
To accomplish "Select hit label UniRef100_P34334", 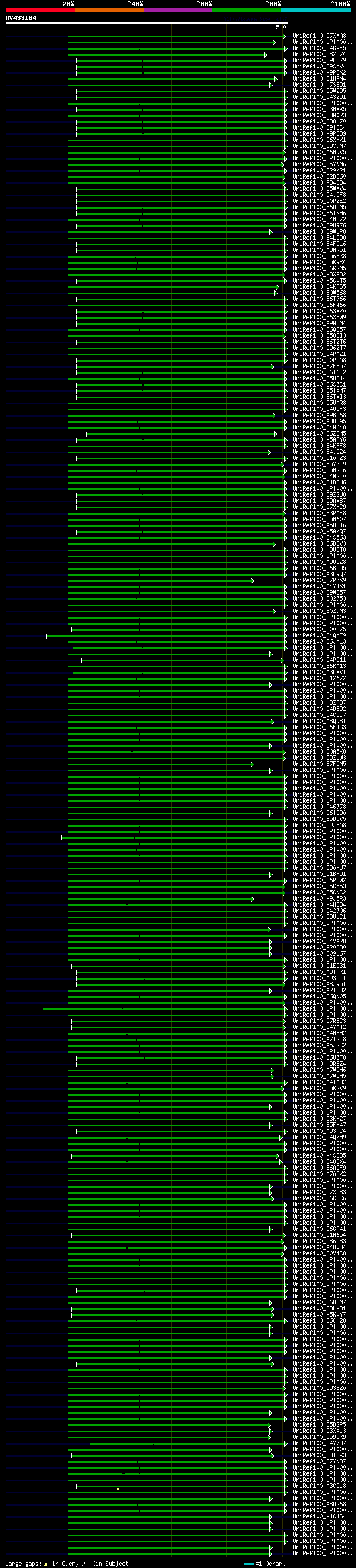I will point(319,182).
